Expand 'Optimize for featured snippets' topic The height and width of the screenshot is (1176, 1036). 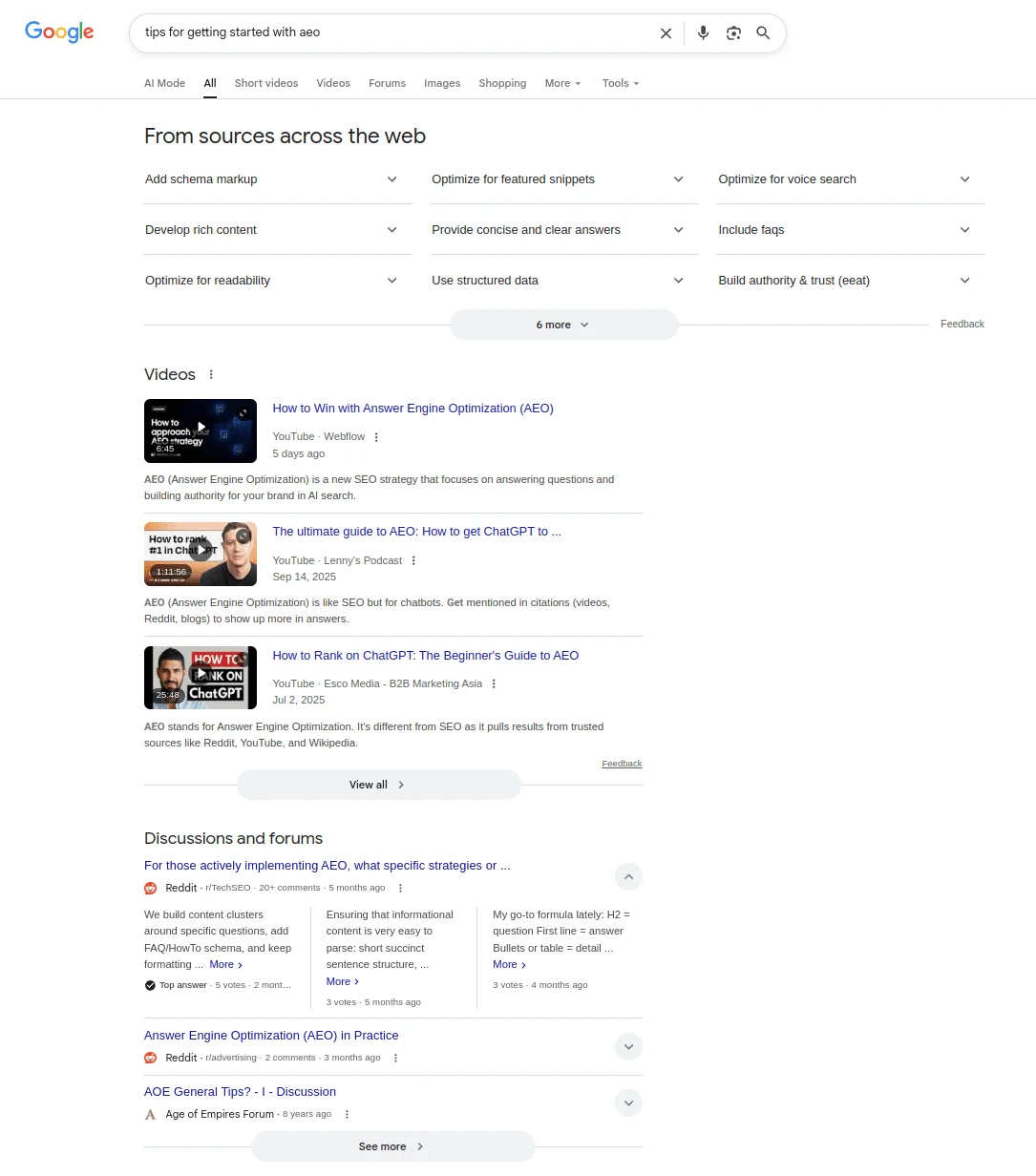pos(564,179)
